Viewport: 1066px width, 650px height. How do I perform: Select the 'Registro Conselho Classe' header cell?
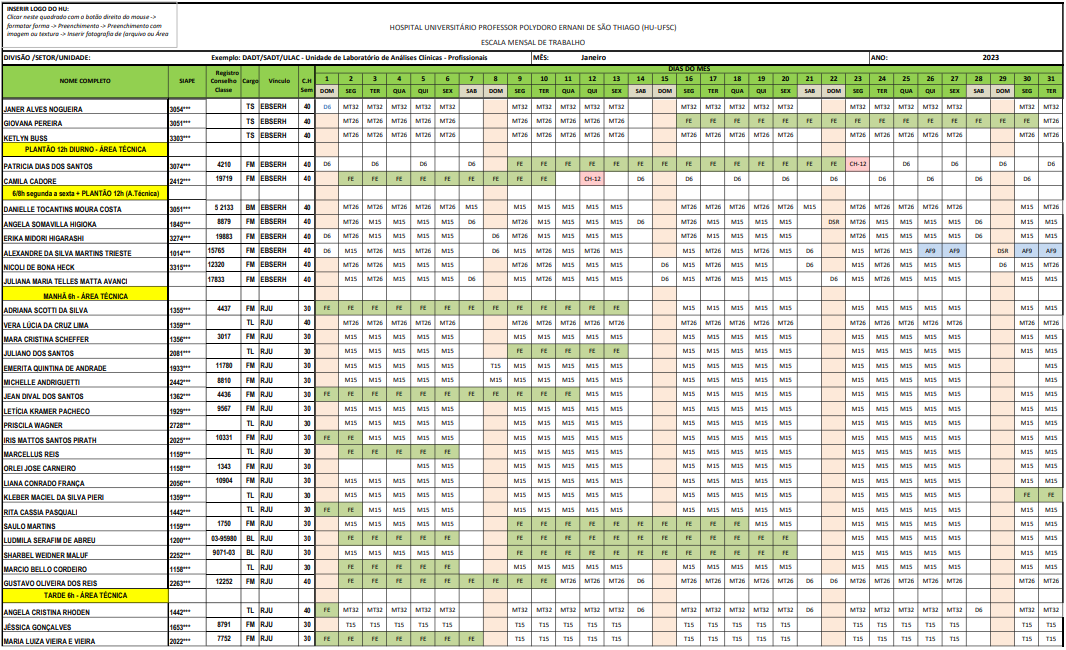pyautogui.click(x=224, y=81)
